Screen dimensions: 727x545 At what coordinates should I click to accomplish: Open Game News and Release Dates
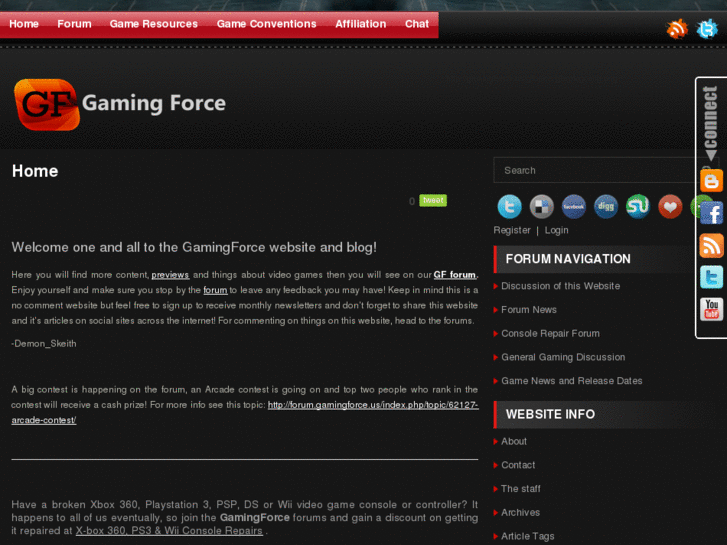pos(572,381)
